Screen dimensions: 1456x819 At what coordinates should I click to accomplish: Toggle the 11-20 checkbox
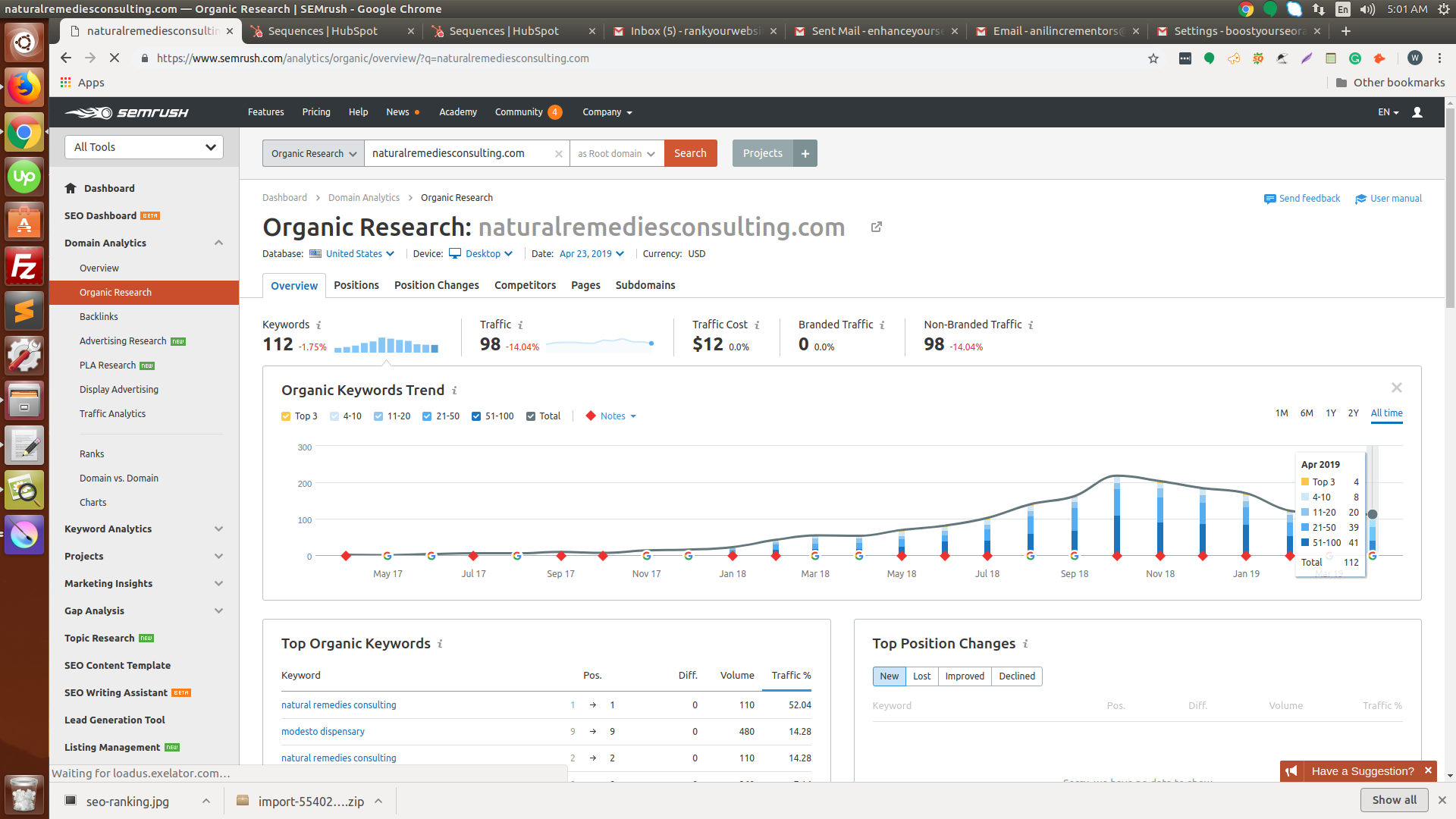pos(378,416)
